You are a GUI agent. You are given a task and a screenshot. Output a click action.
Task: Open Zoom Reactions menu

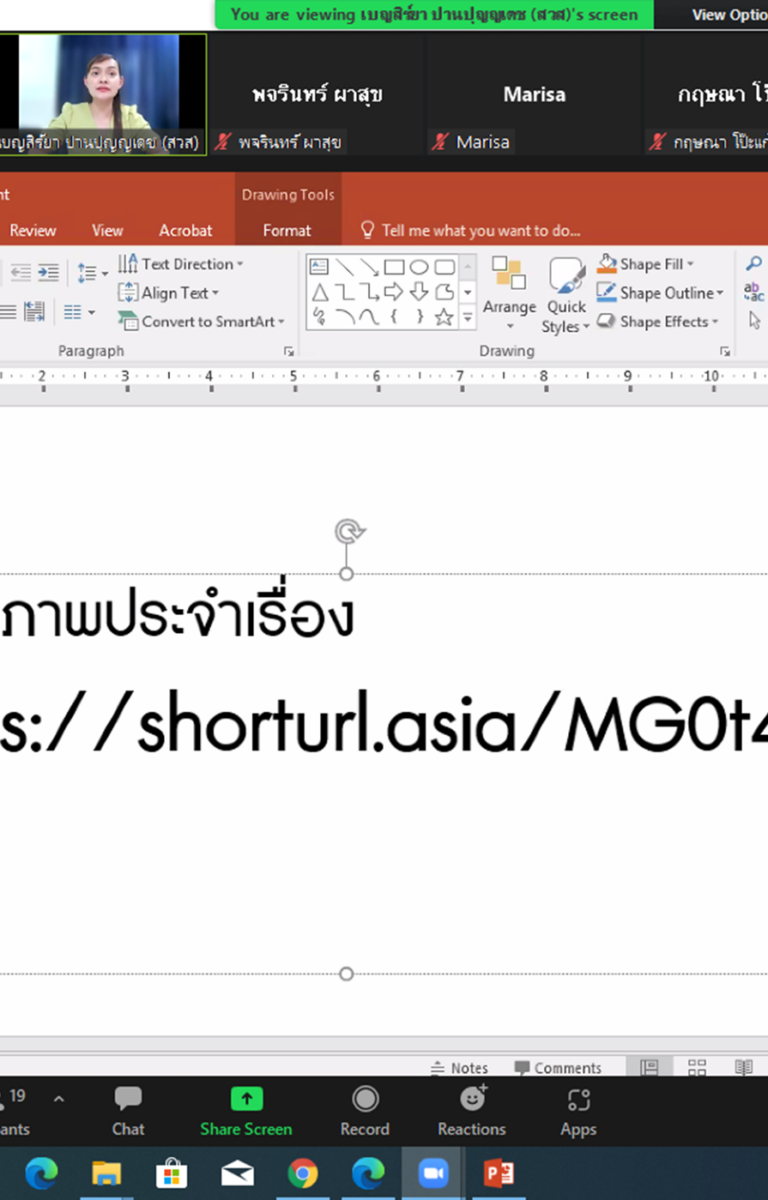pyautogui.click(x=472, y=1112)
